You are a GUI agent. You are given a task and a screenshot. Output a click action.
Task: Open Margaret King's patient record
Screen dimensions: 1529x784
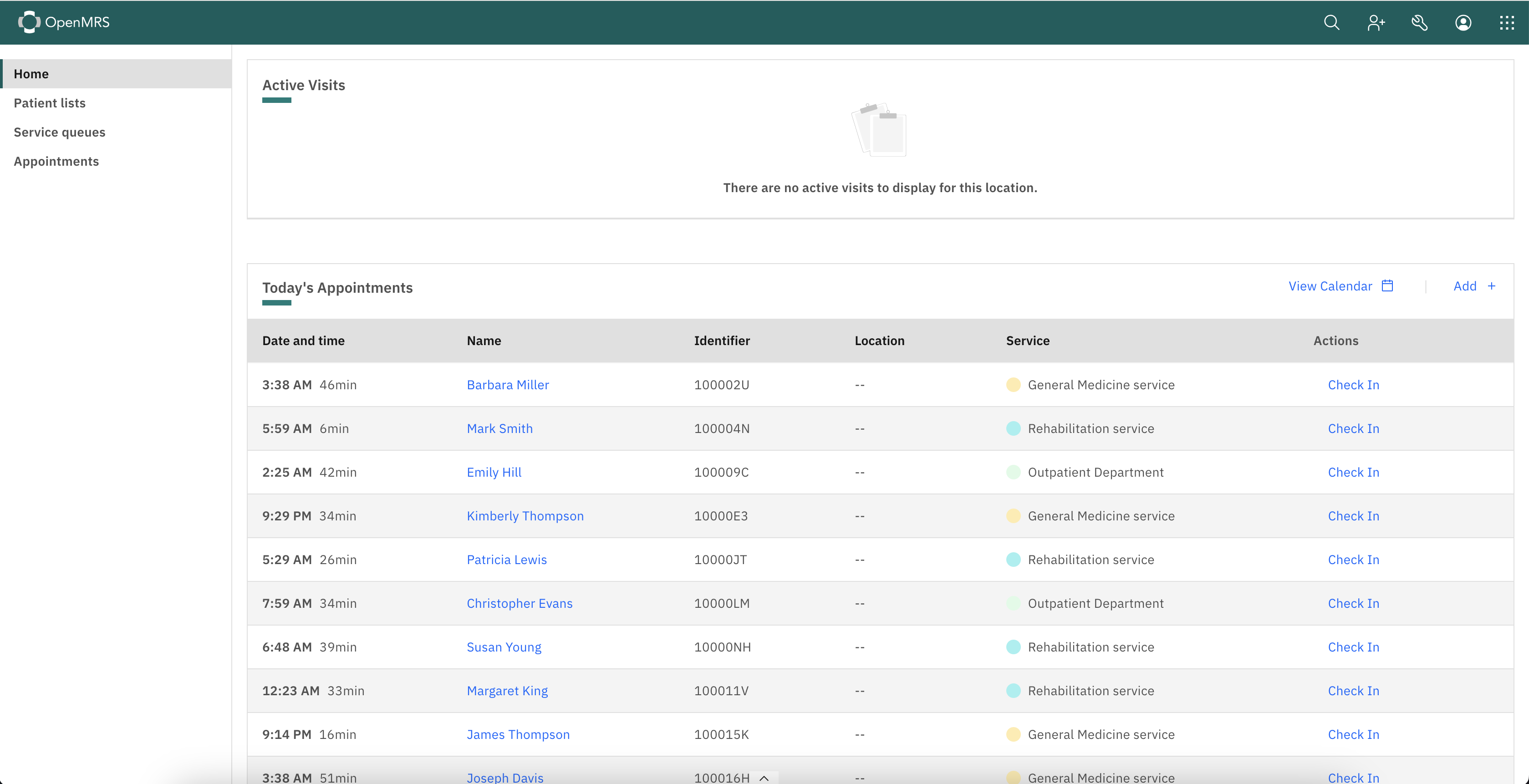tap(507, 690)
